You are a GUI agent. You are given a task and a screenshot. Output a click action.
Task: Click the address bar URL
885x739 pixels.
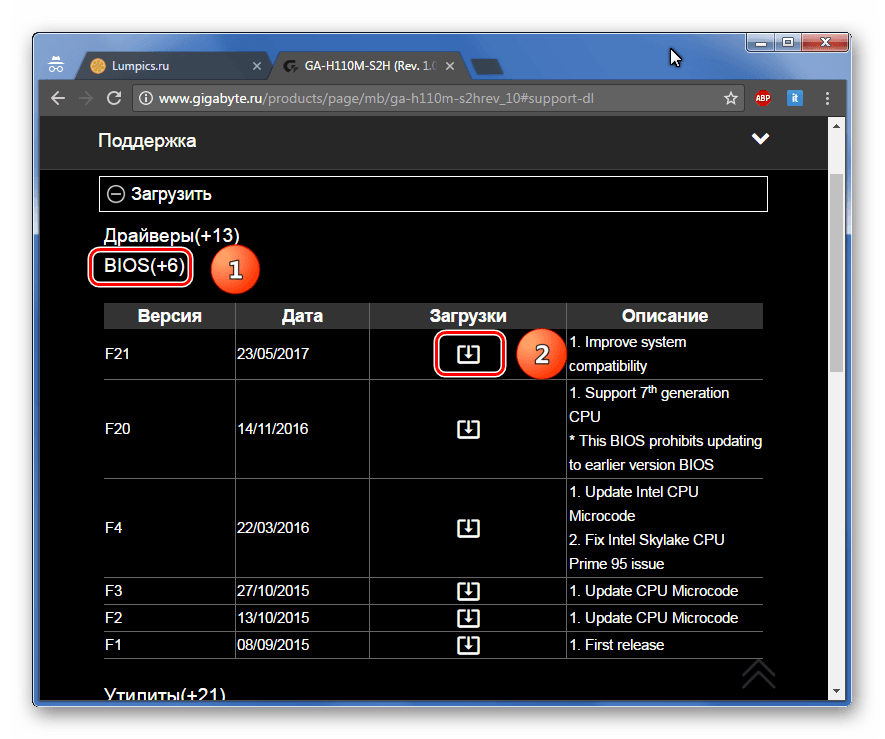coord(380,98)
